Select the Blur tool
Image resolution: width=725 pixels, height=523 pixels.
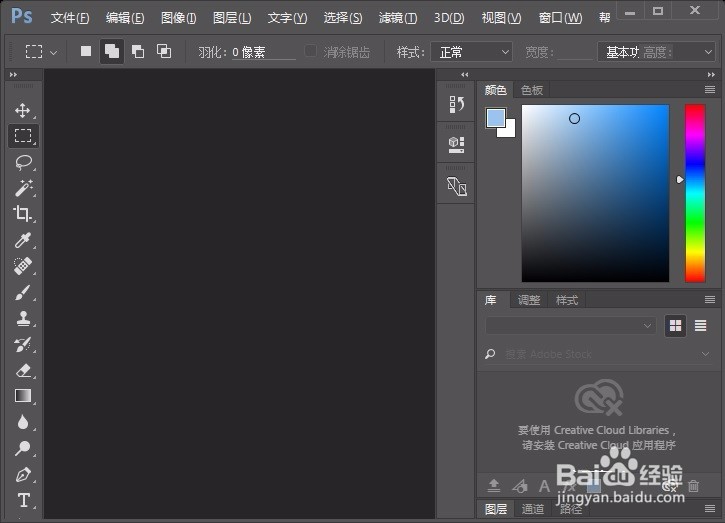[x=23, y=422]
